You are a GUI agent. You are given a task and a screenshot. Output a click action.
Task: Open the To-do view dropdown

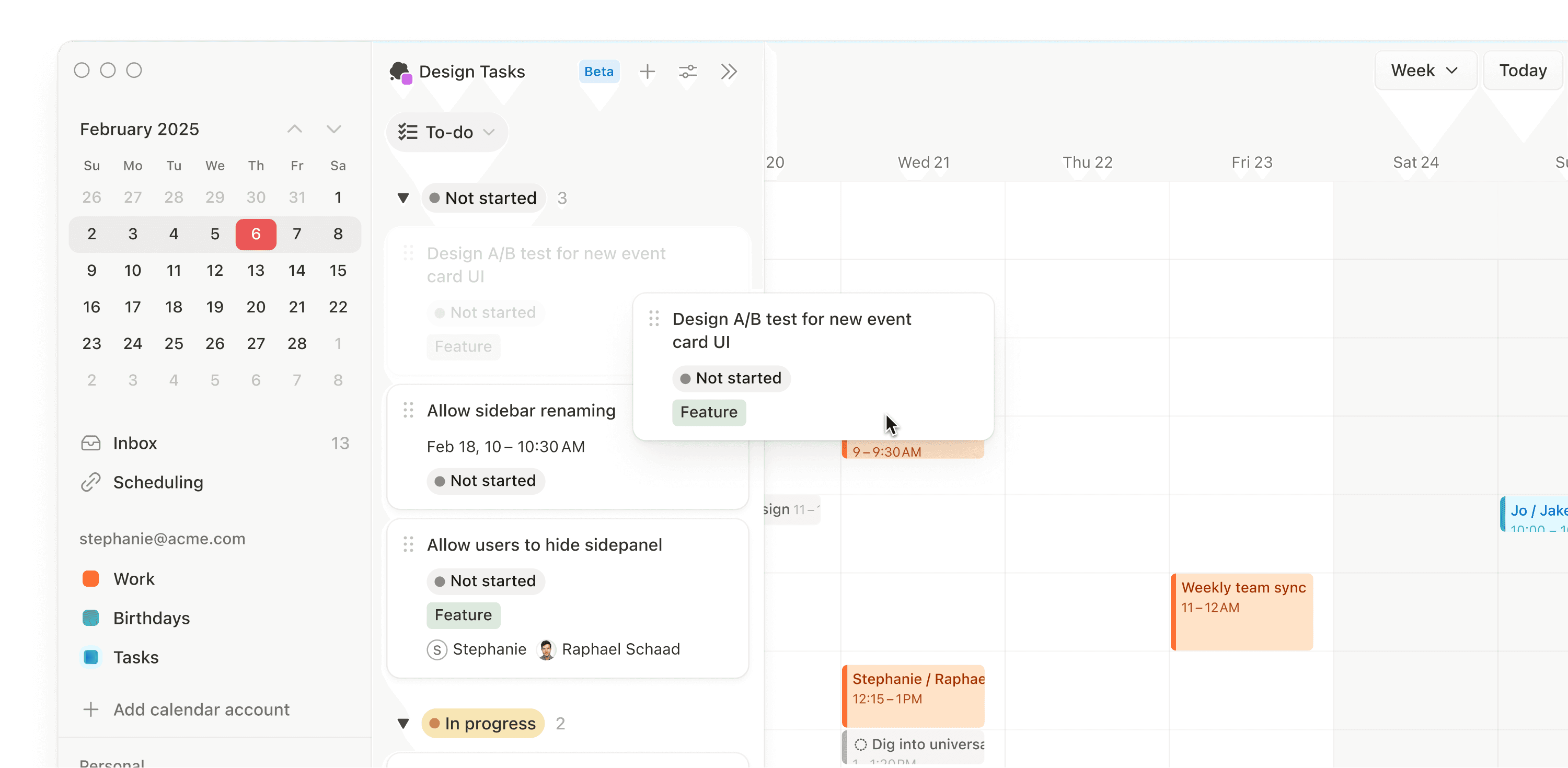point(447,132)
